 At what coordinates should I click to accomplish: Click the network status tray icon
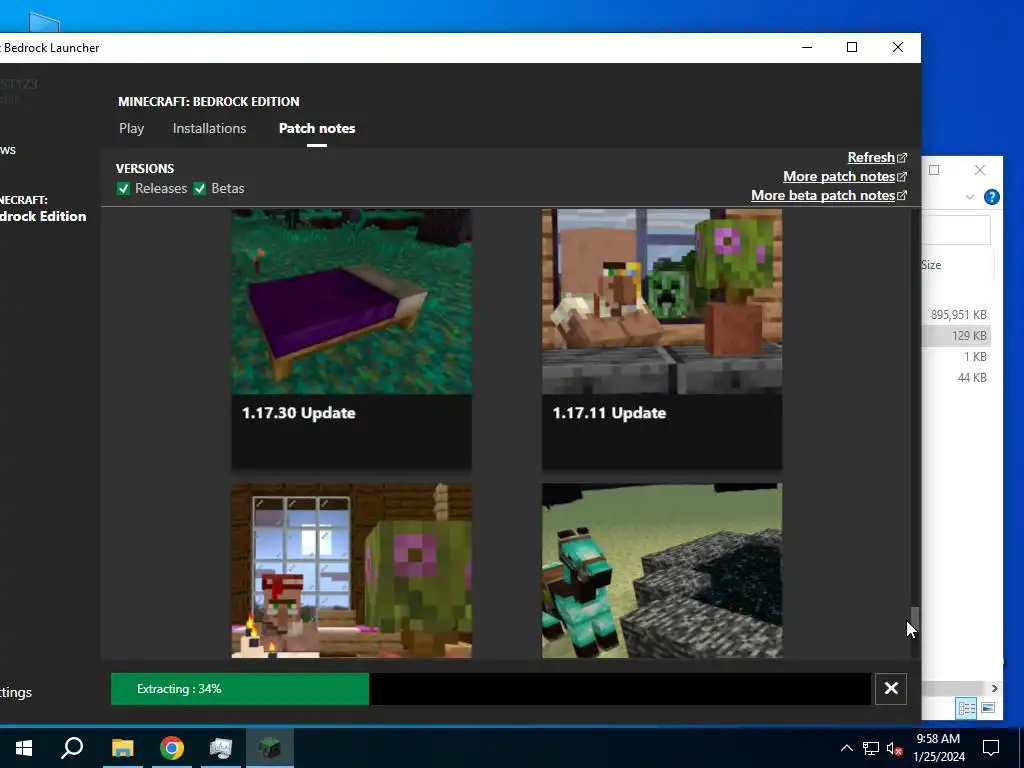point(871,748)
